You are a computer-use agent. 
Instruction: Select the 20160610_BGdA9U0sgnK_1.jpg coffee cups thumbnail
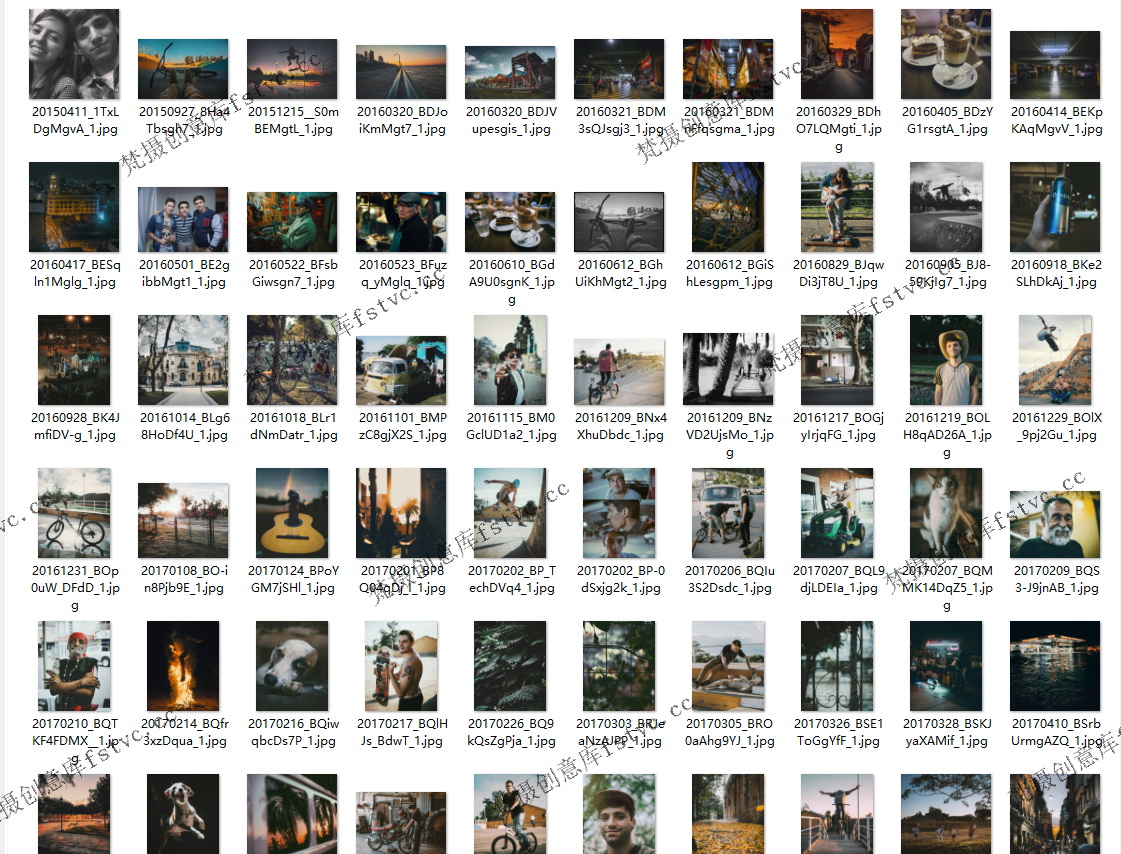coord(510,222)
